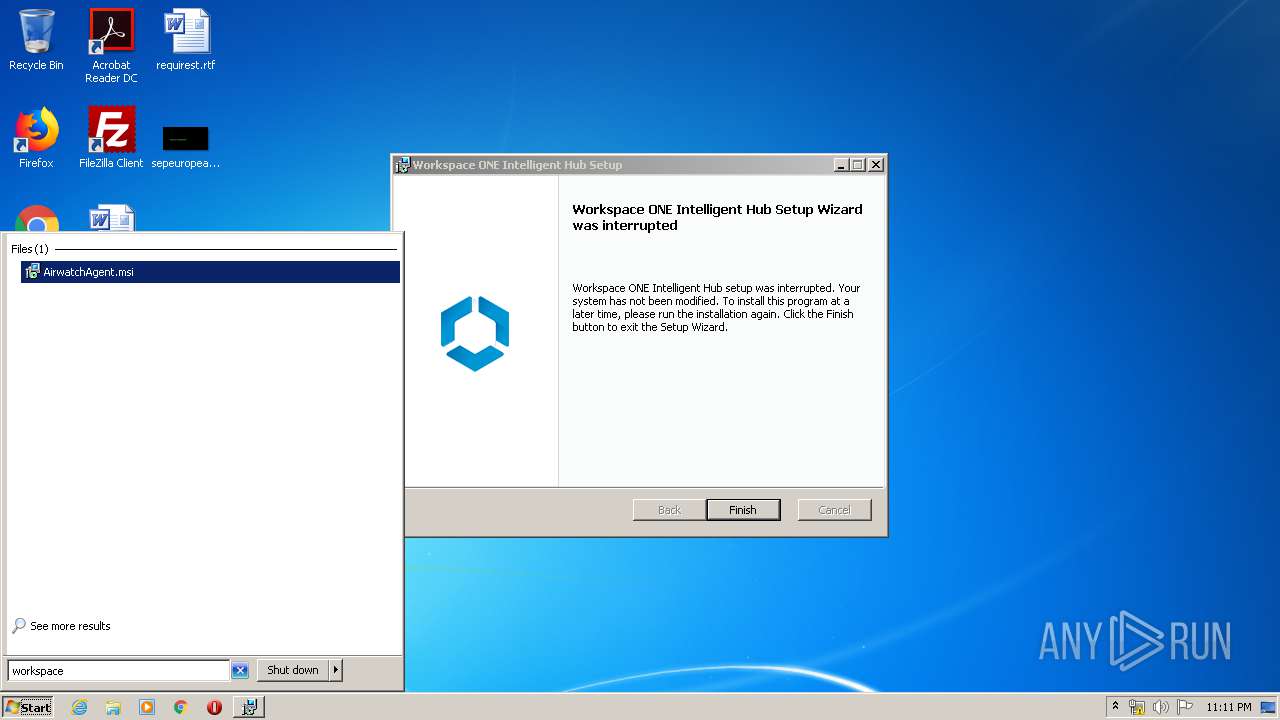The height and width of the screenshot is (720, 1280).
Task: Click the Files (1) results header
Action: (x=30, y=249)
